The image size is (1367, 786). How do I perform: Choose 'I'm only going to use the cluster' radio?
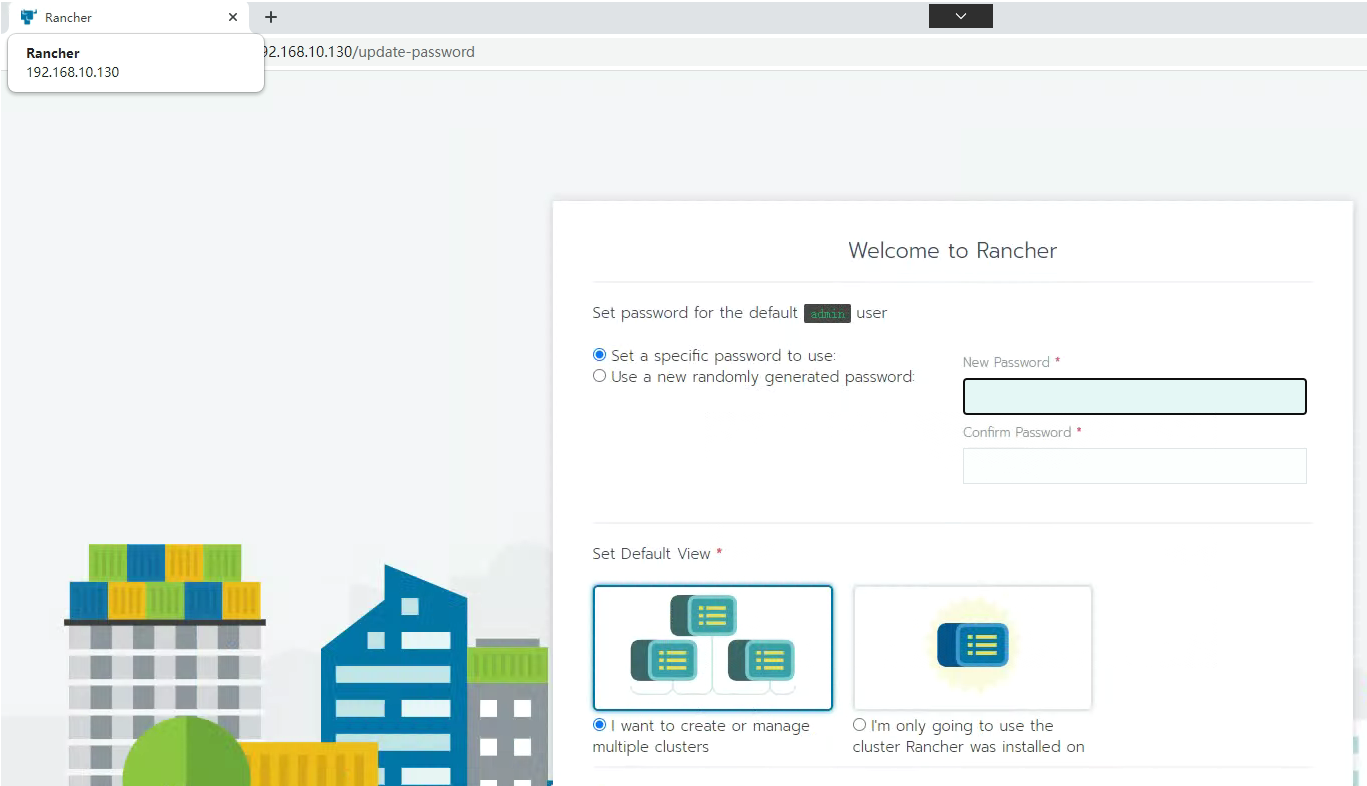[x=860, y=725]
